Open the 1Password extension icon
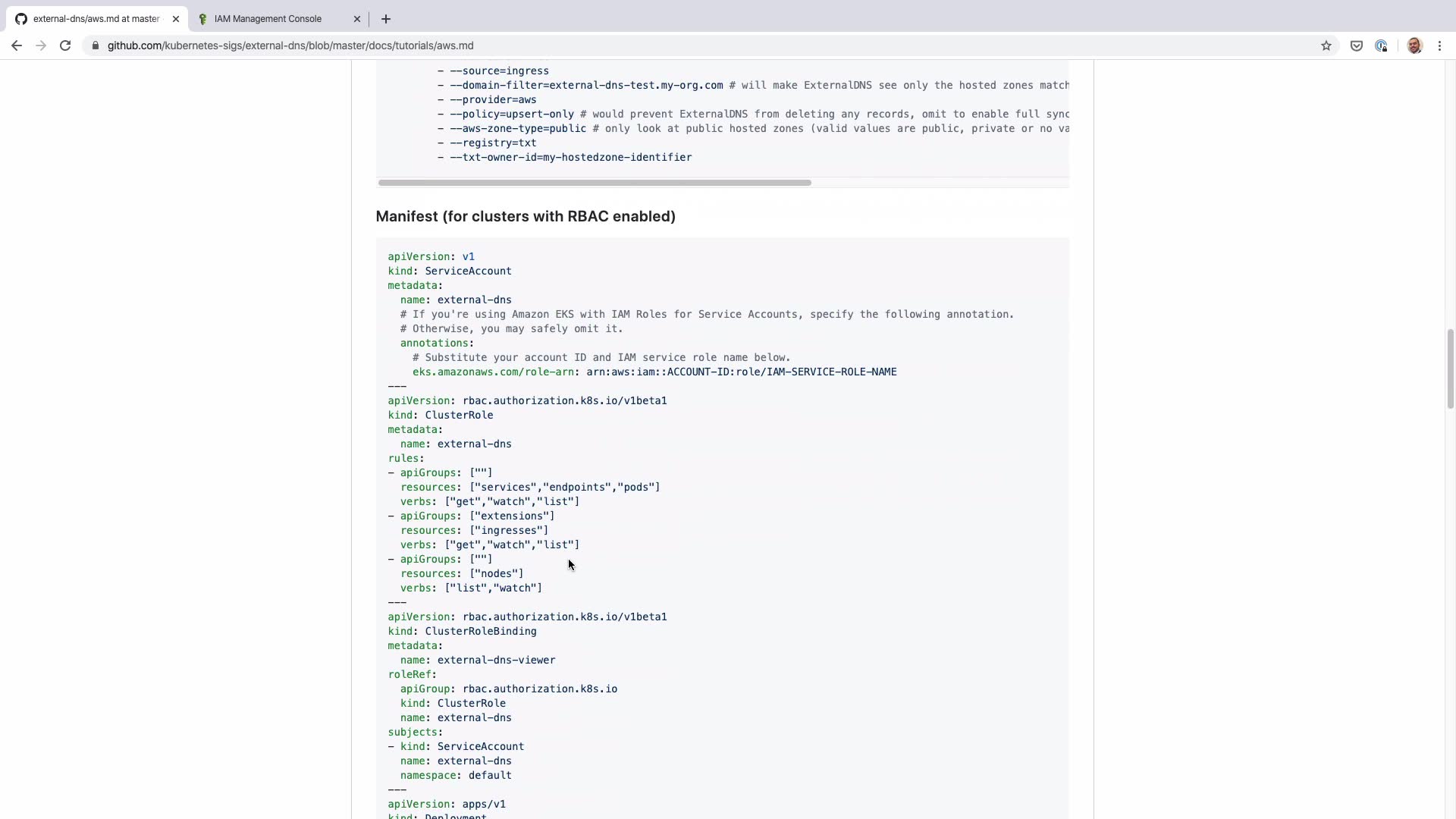 coord(1381,45)
